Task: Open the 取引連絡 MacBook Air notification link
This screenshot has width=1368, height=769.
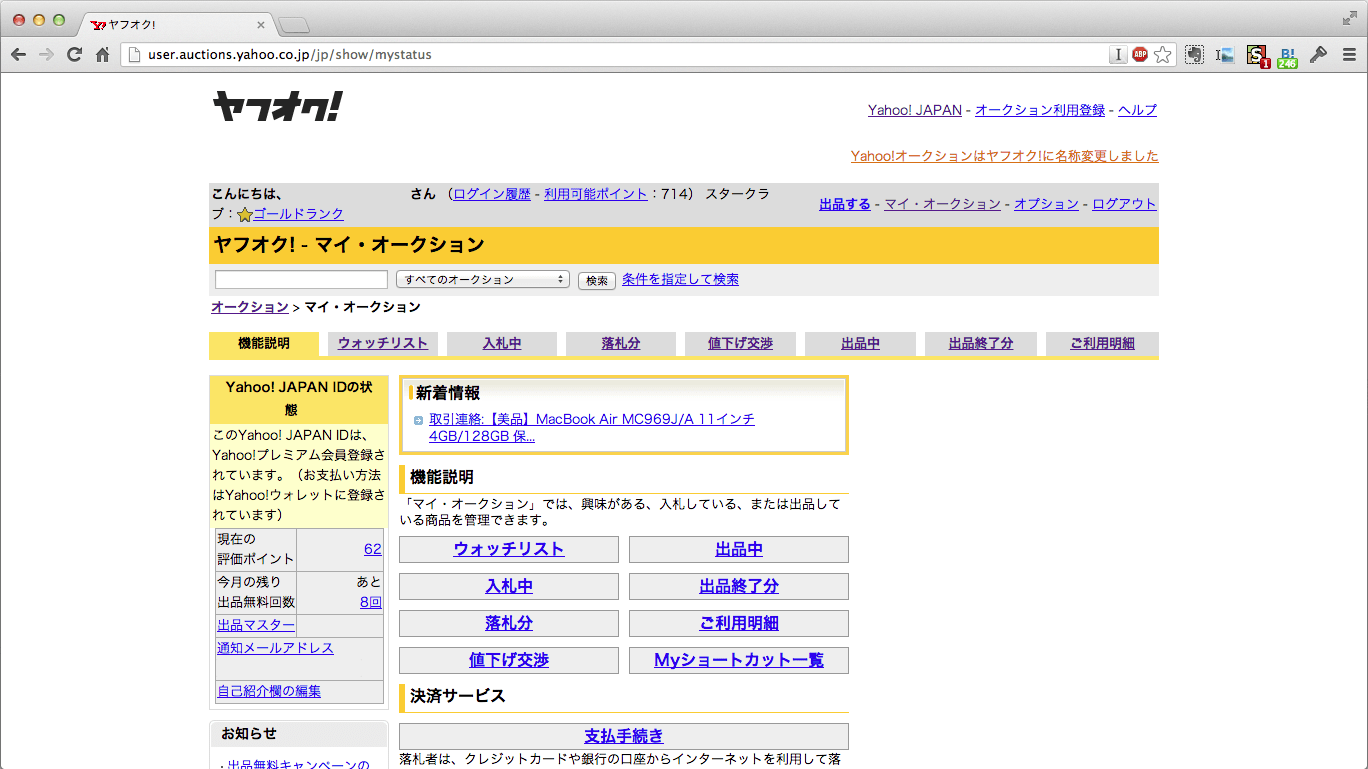Action: [x=592, y=428]
